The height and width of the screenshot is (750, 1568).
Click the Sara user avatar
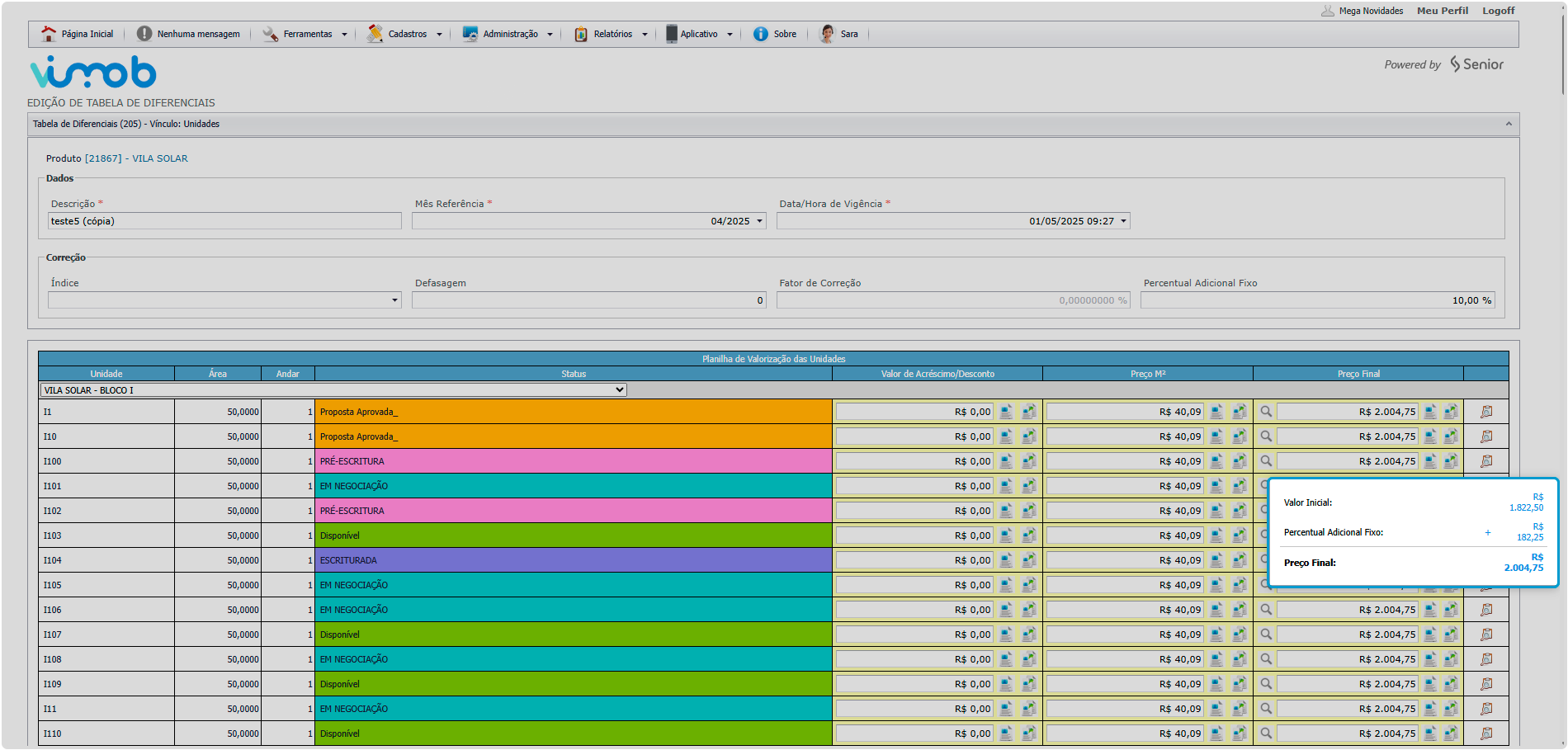coord(826,34)
